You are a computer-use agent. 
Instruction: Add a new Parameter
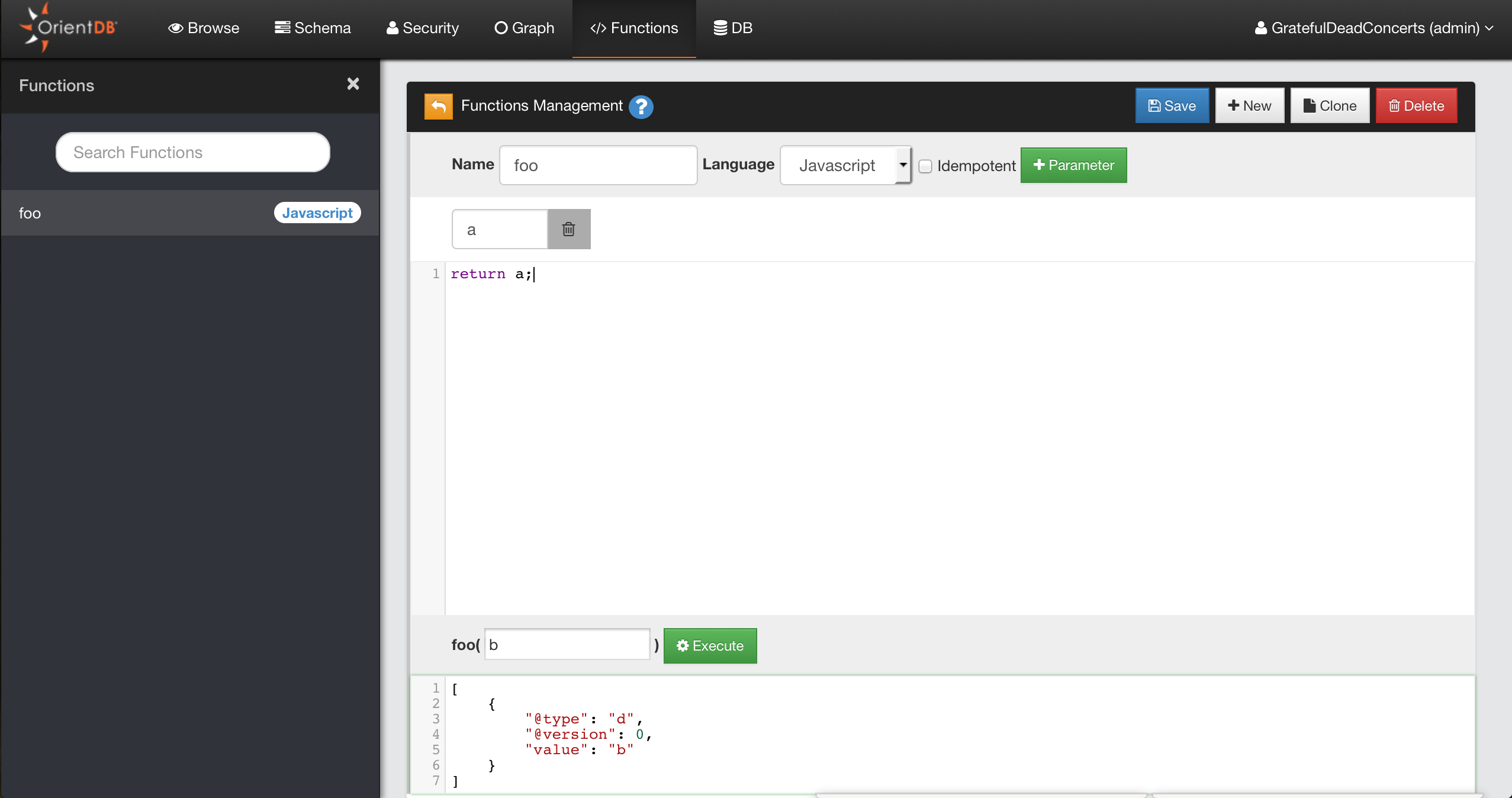[x=1073, y=165]
